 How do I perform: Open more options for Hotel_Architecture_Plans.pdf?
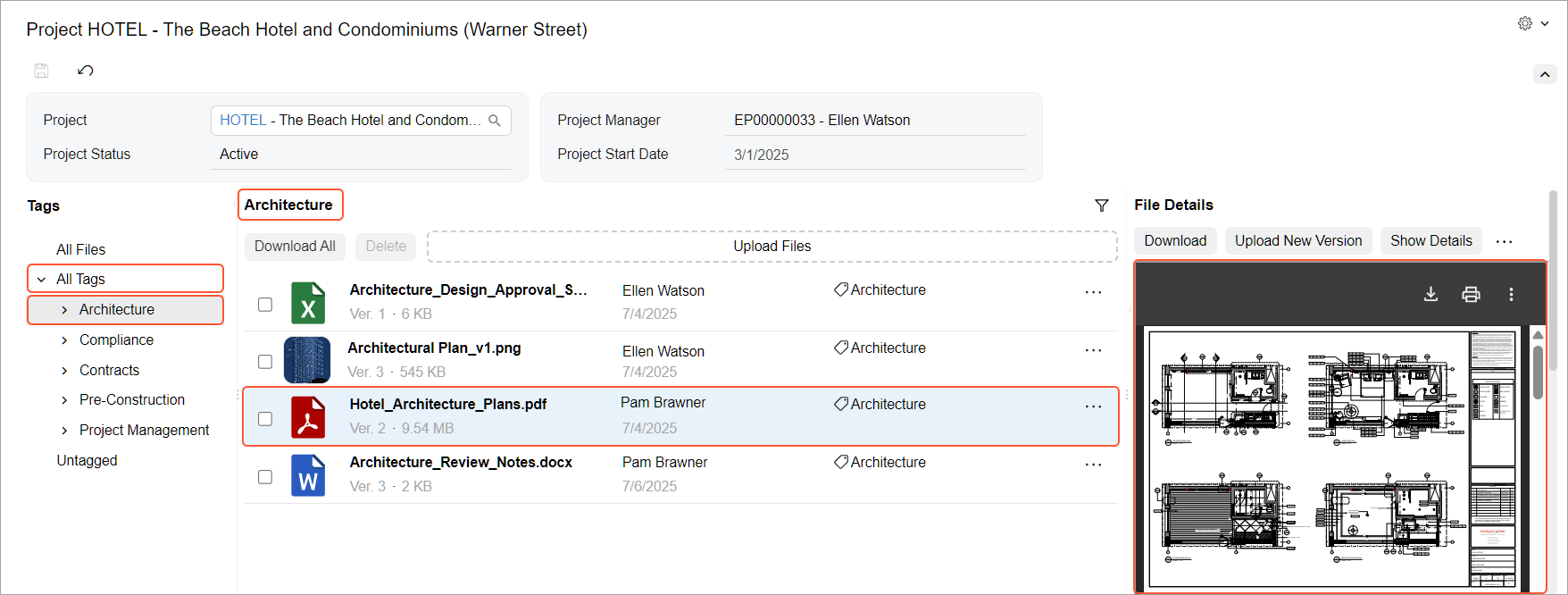pyautogui.click(x=1093, y=406)
